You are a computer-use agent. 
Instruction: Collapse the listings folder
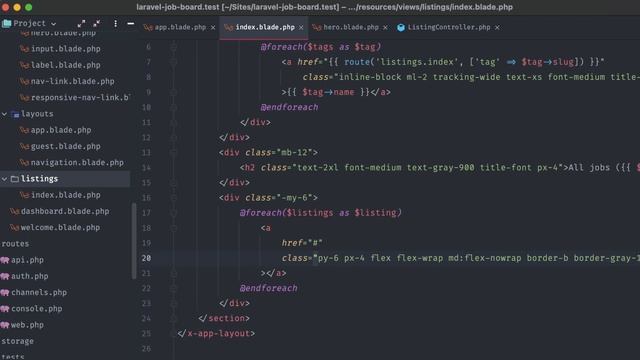pos(4,179)
